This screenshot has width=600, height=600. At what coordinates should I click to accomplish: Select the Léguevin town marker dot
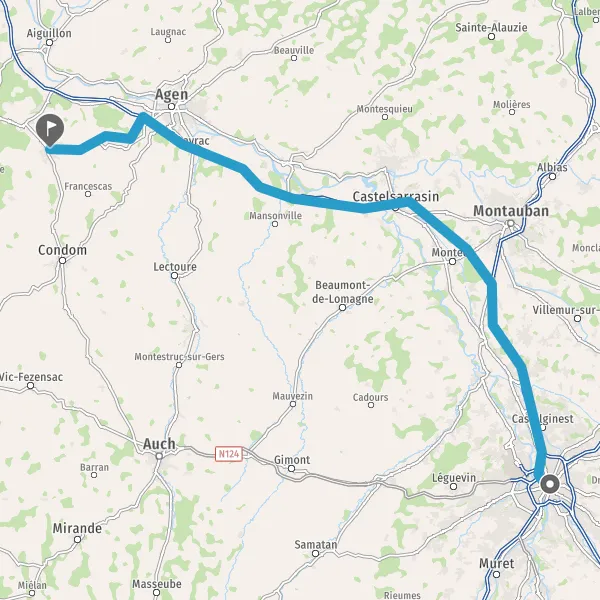coord(453,487)
